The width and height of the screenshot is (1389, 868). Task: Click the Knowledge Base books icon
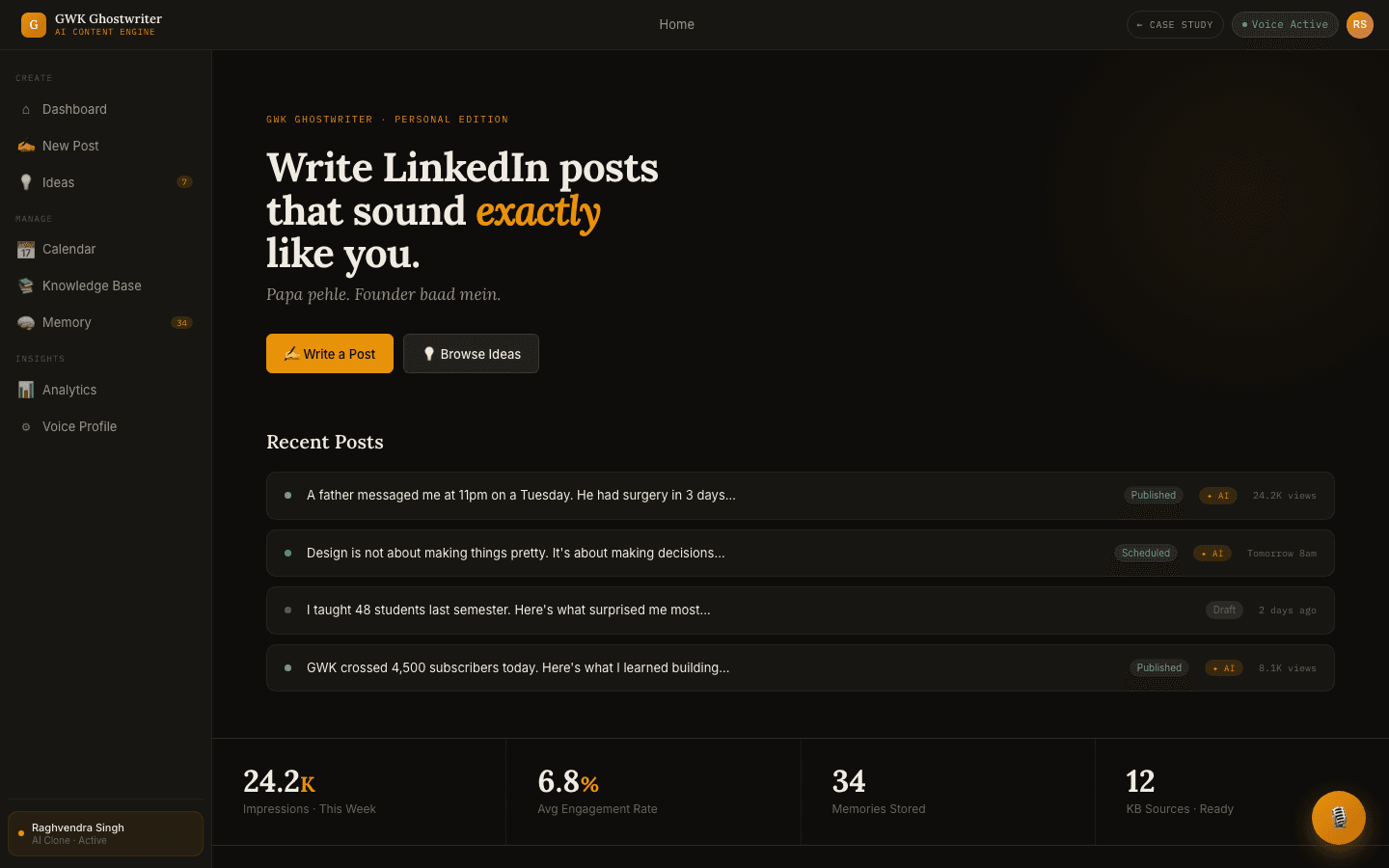pos(26,286)
